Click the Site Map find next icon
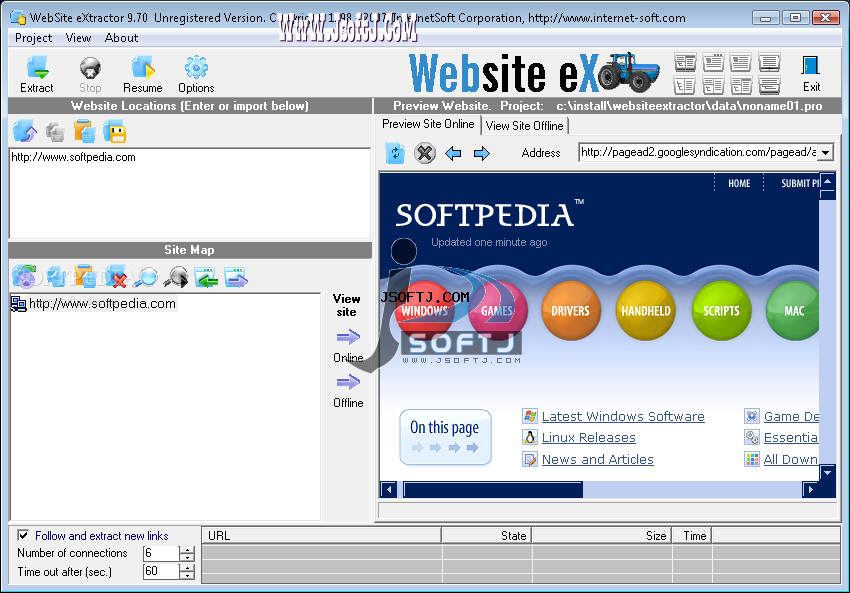This screenshot has width=850, height=593. (176, 276)
